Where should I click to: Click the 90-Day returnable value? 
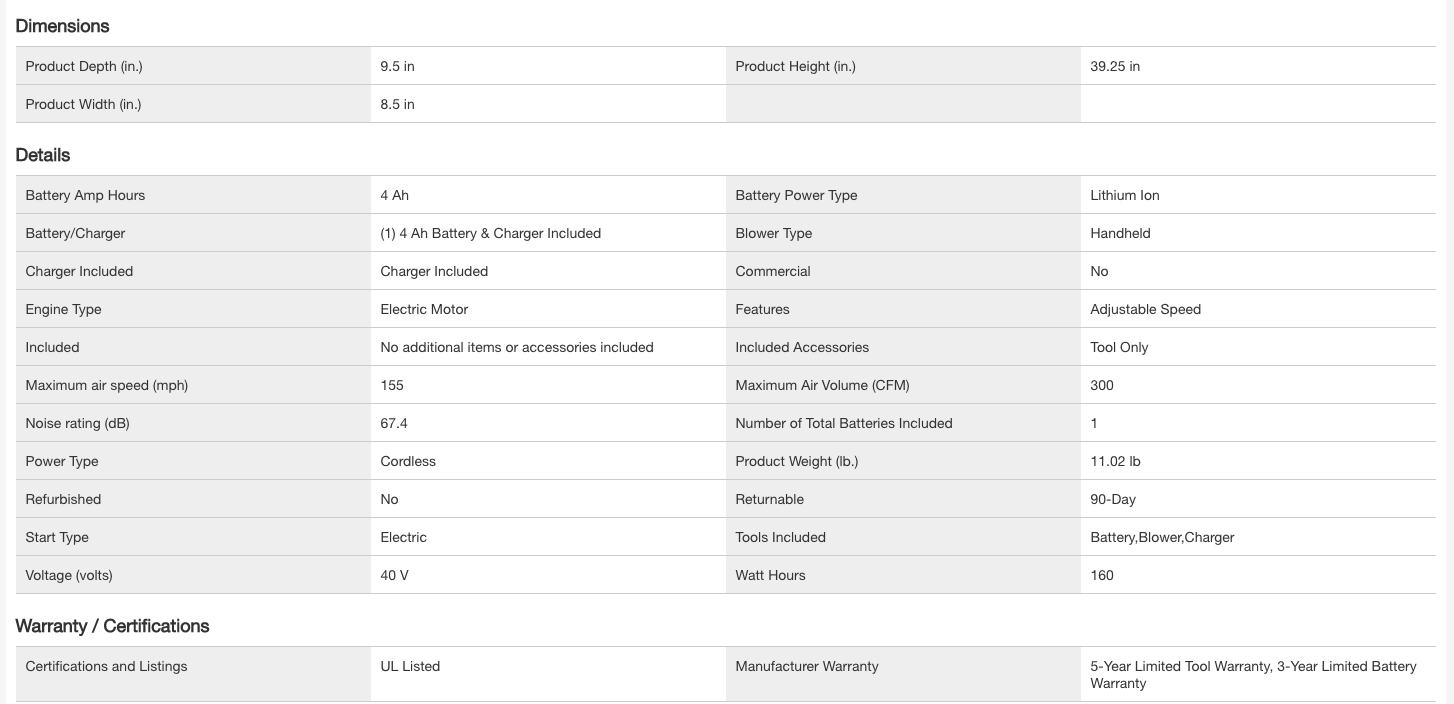coord(1113,500)
